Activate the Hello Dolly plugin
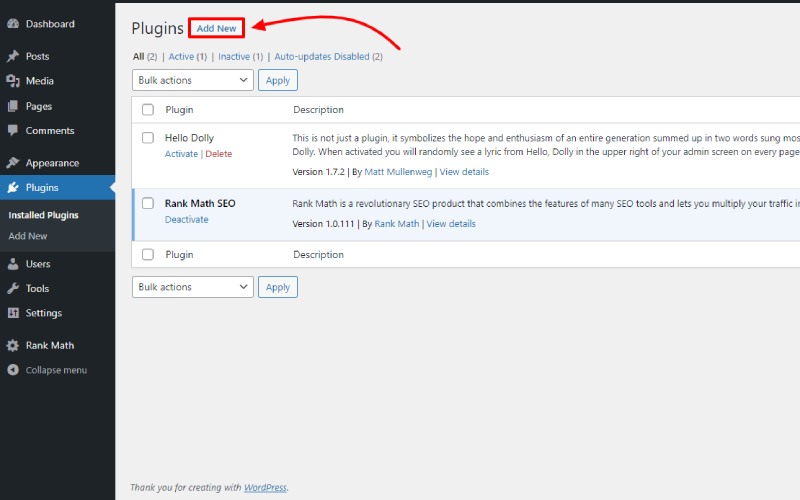Screen dimensions: 800x500 tap(181, 154)
